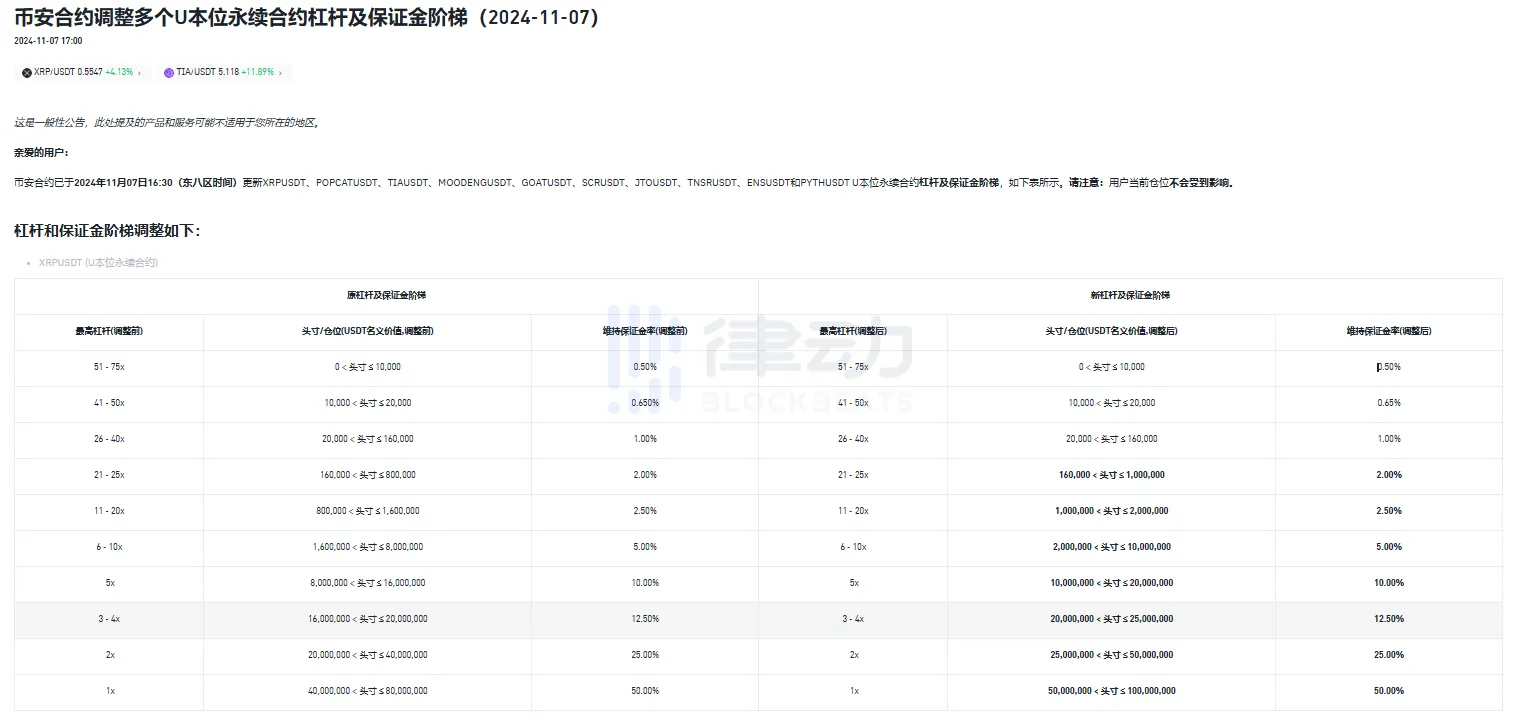The image size is (1521, 720).
Task: Click the table header 新杠杆及保证金阶梯
Action: [x=1130, y=295]
